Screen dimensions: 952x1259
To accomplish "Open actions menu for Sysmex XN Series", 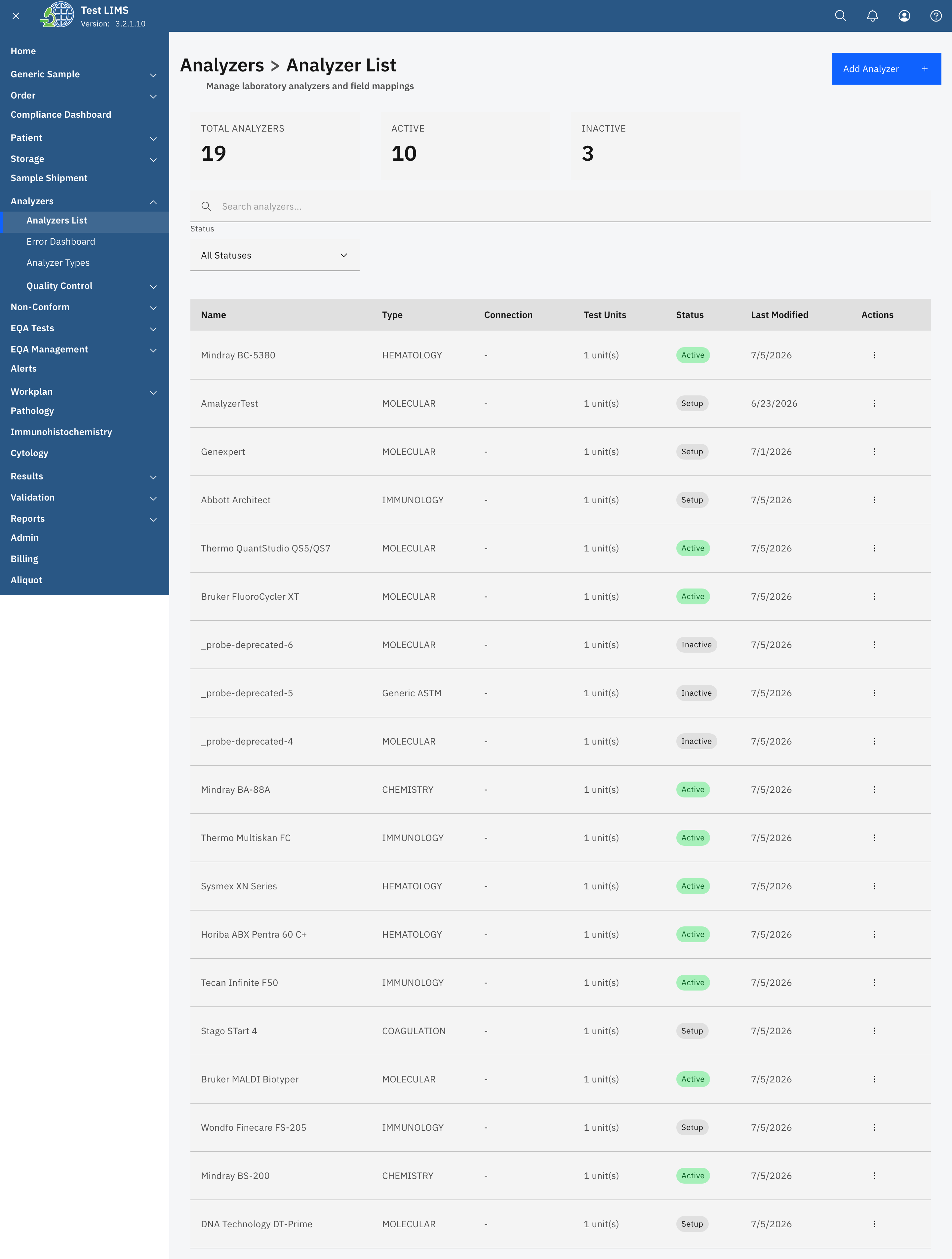I will click(x=875, y=886).
